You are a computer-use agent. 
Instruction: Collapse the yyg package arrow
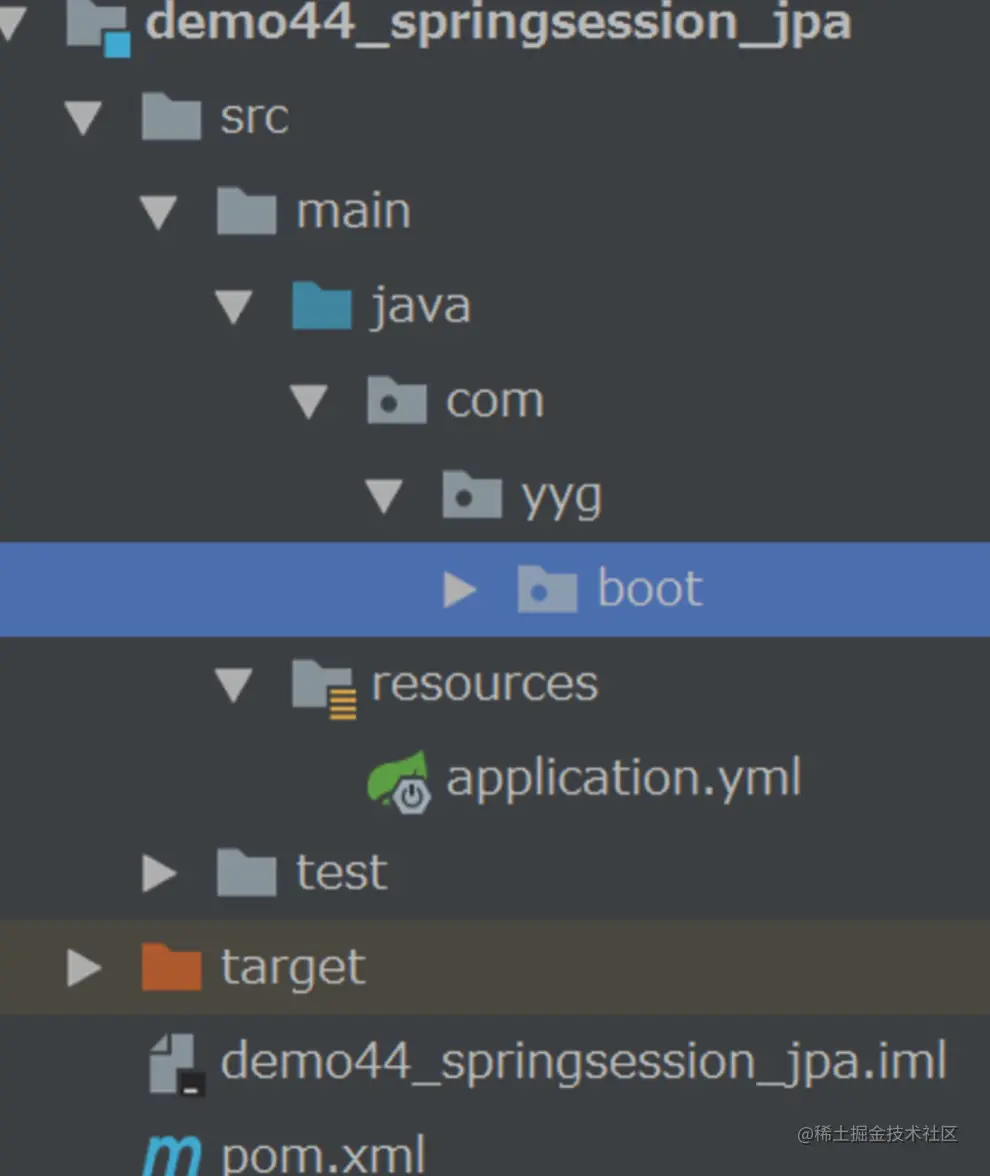384,496
